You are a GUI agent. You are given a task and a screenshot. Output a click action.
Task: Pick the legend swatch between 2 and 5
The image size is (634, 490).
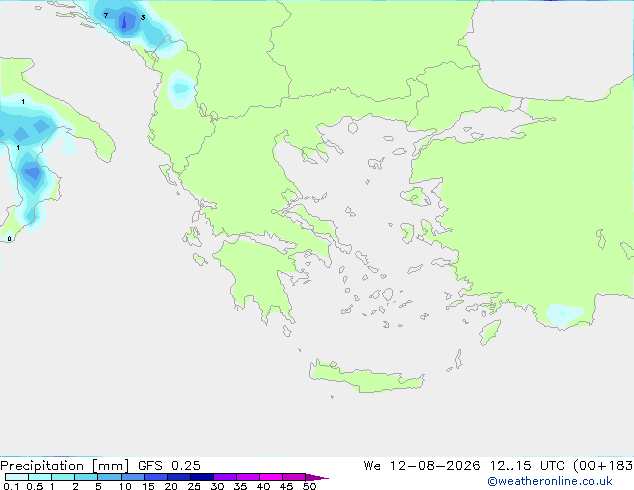[86, 477]
